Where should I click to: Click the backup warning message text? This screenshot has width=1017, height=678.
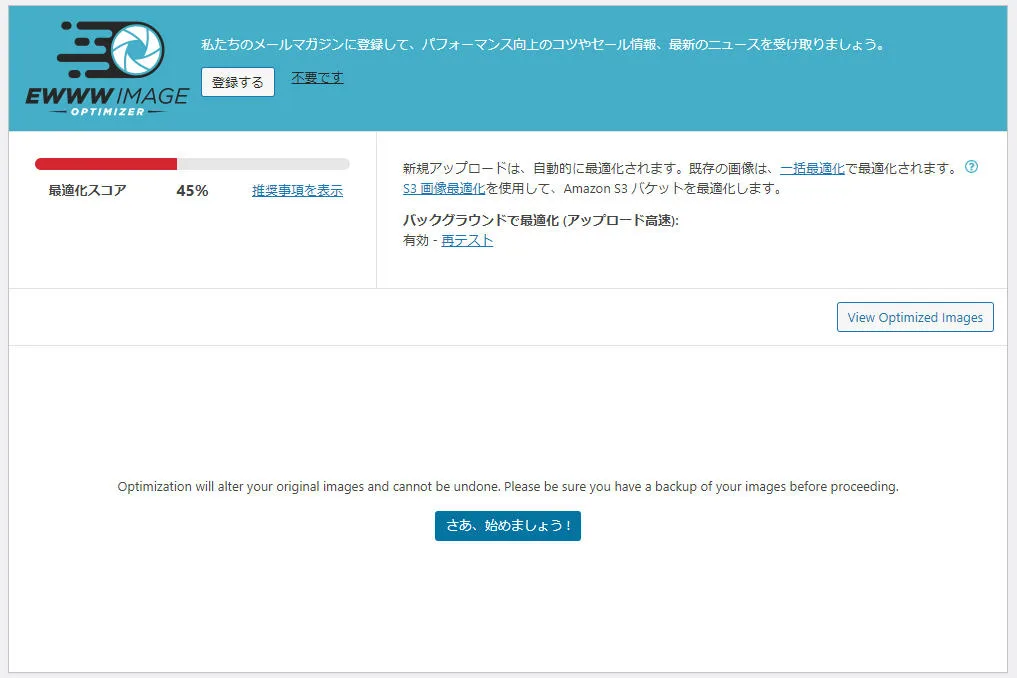point(508,487)
